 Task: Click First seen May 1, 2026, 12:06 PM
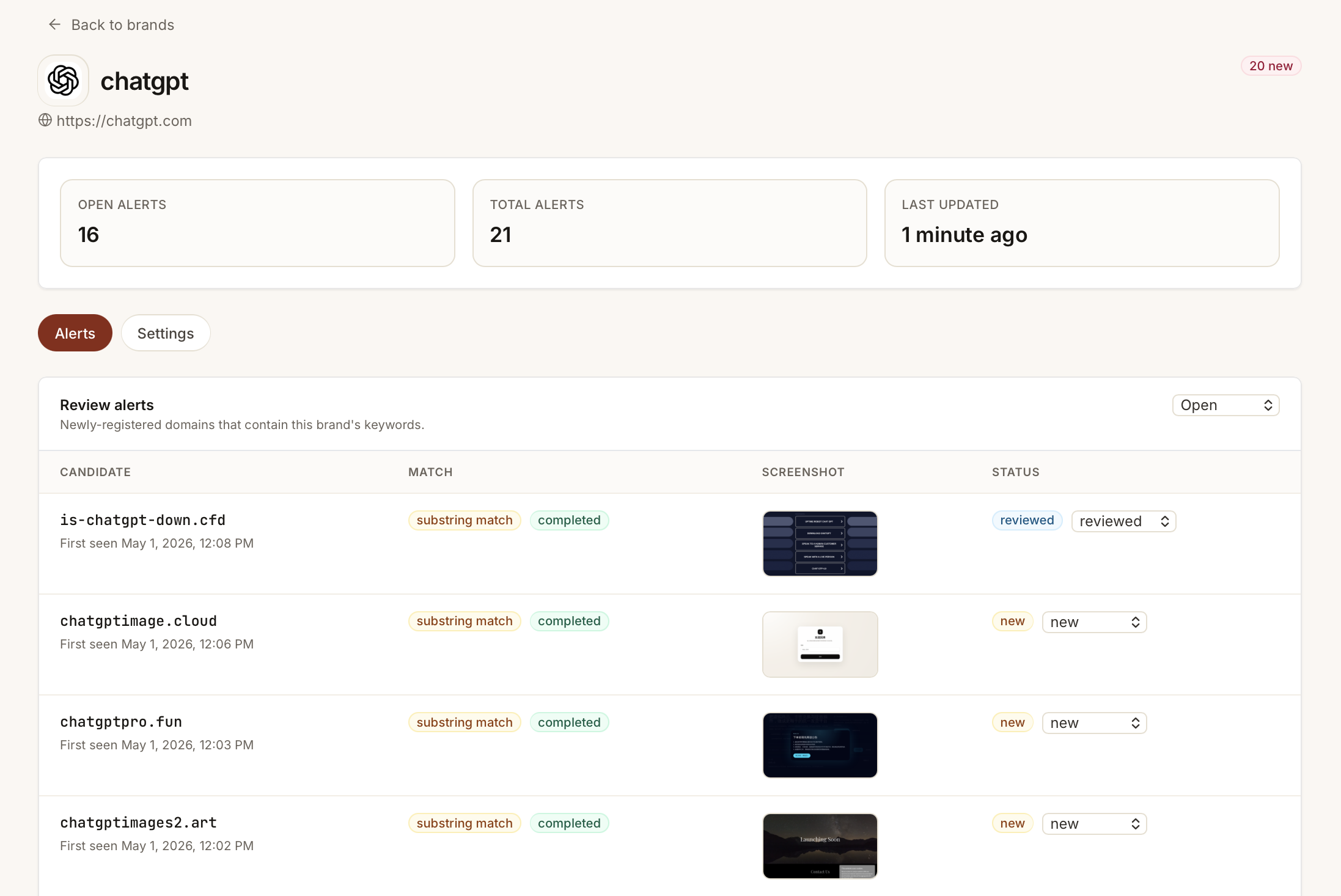tap(157, 644)
